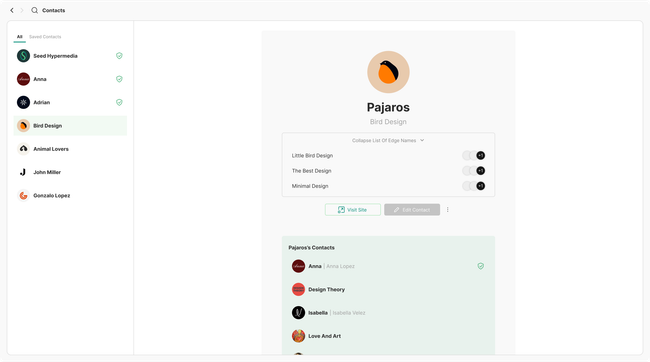Click Little Bird Design edge name
The image size is (650, 362).
coord(312,155)
